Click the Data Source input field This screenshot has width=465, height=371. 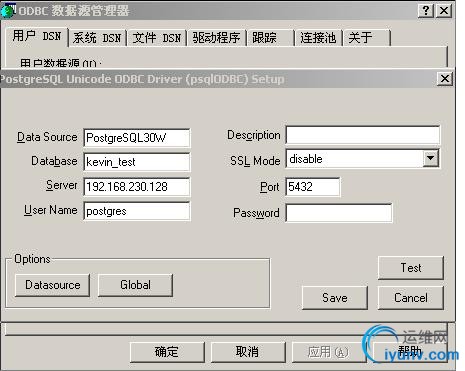pos(137,138)
